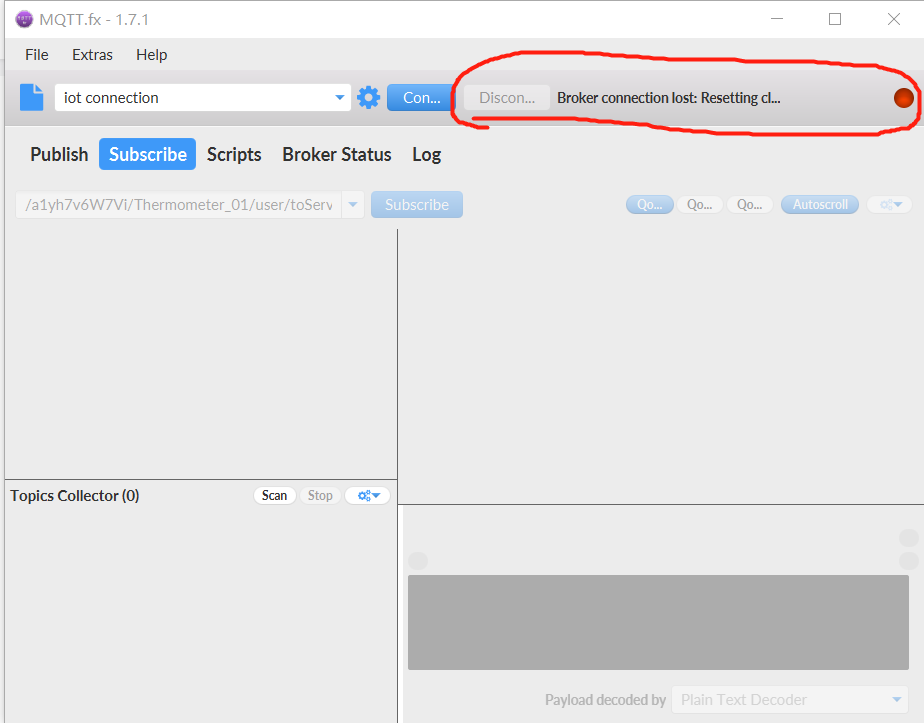The image size is (924, 723).
Task: Click the Subscribe button beside topic field
Action: [417, 204]
